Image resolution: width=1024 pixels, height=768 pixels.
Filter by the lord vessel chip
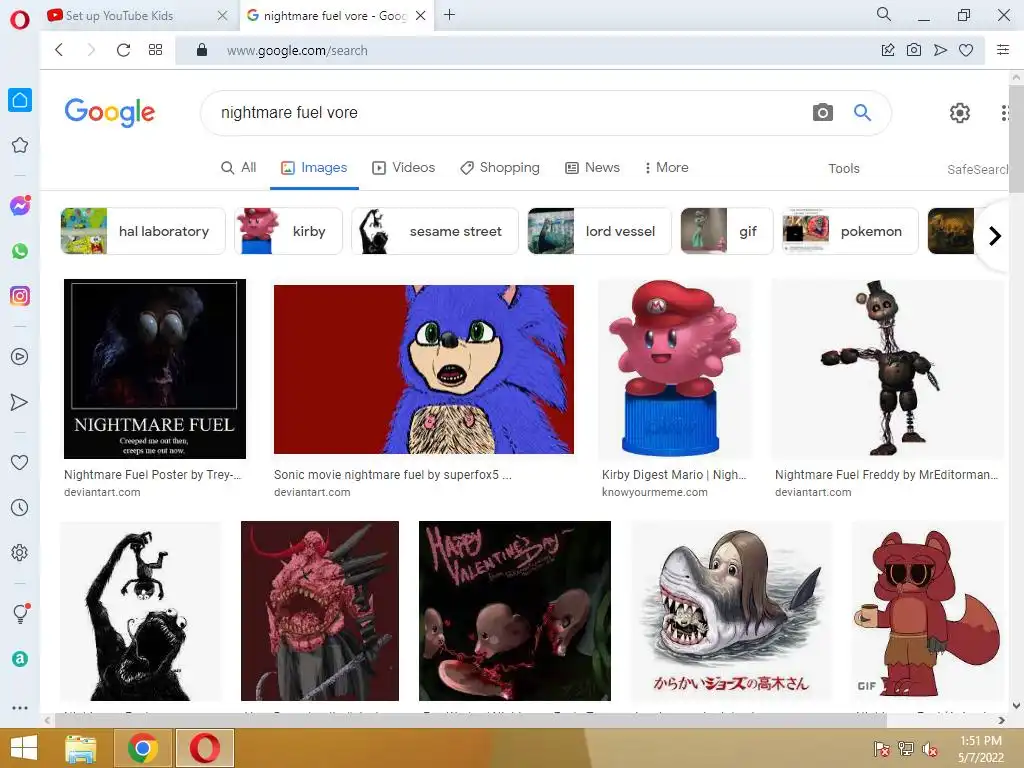(x=600, y=231)
